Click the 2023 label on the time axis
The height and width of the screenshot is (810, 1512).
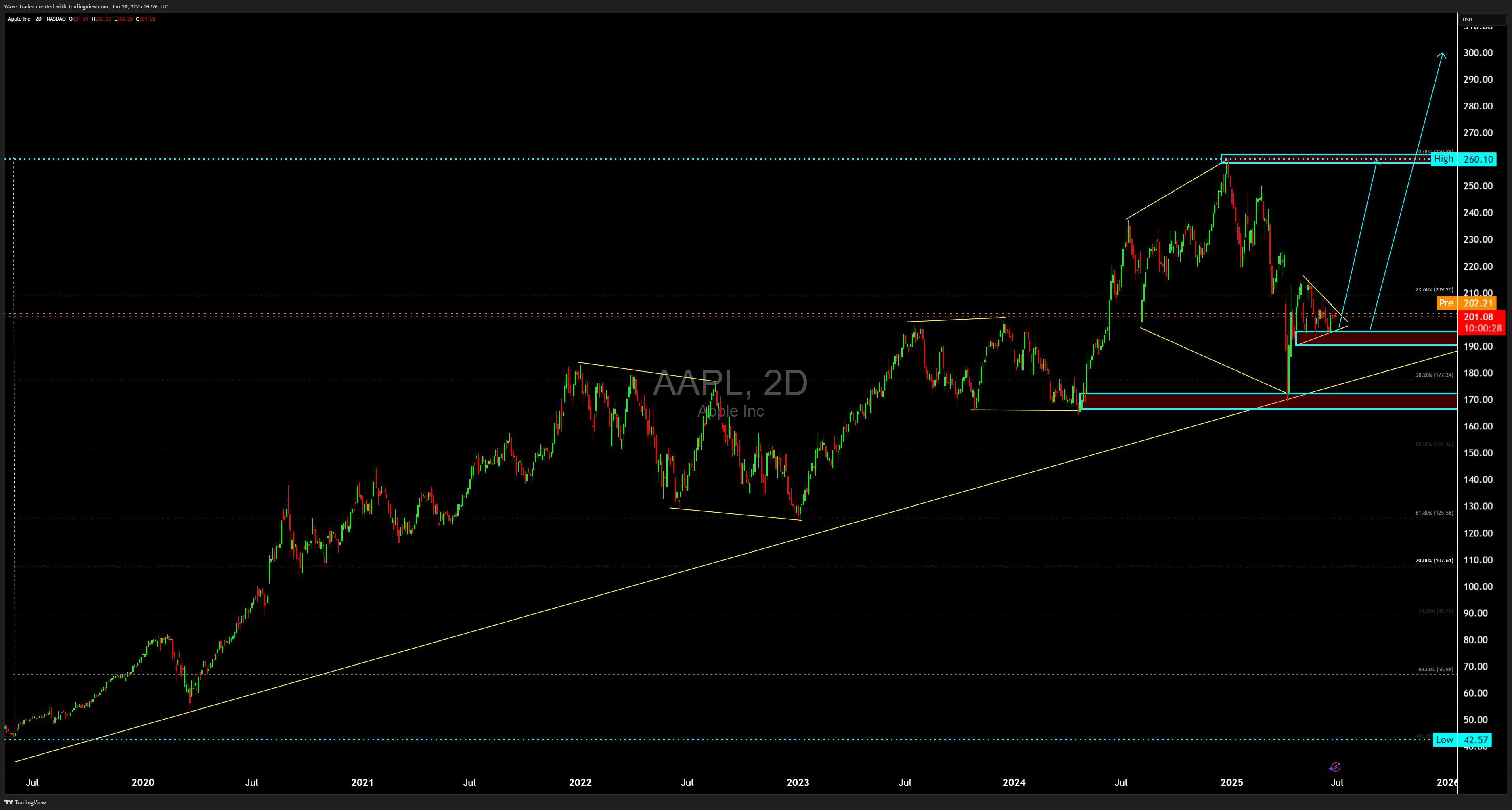pyautogui.click(x=798, y=783)
